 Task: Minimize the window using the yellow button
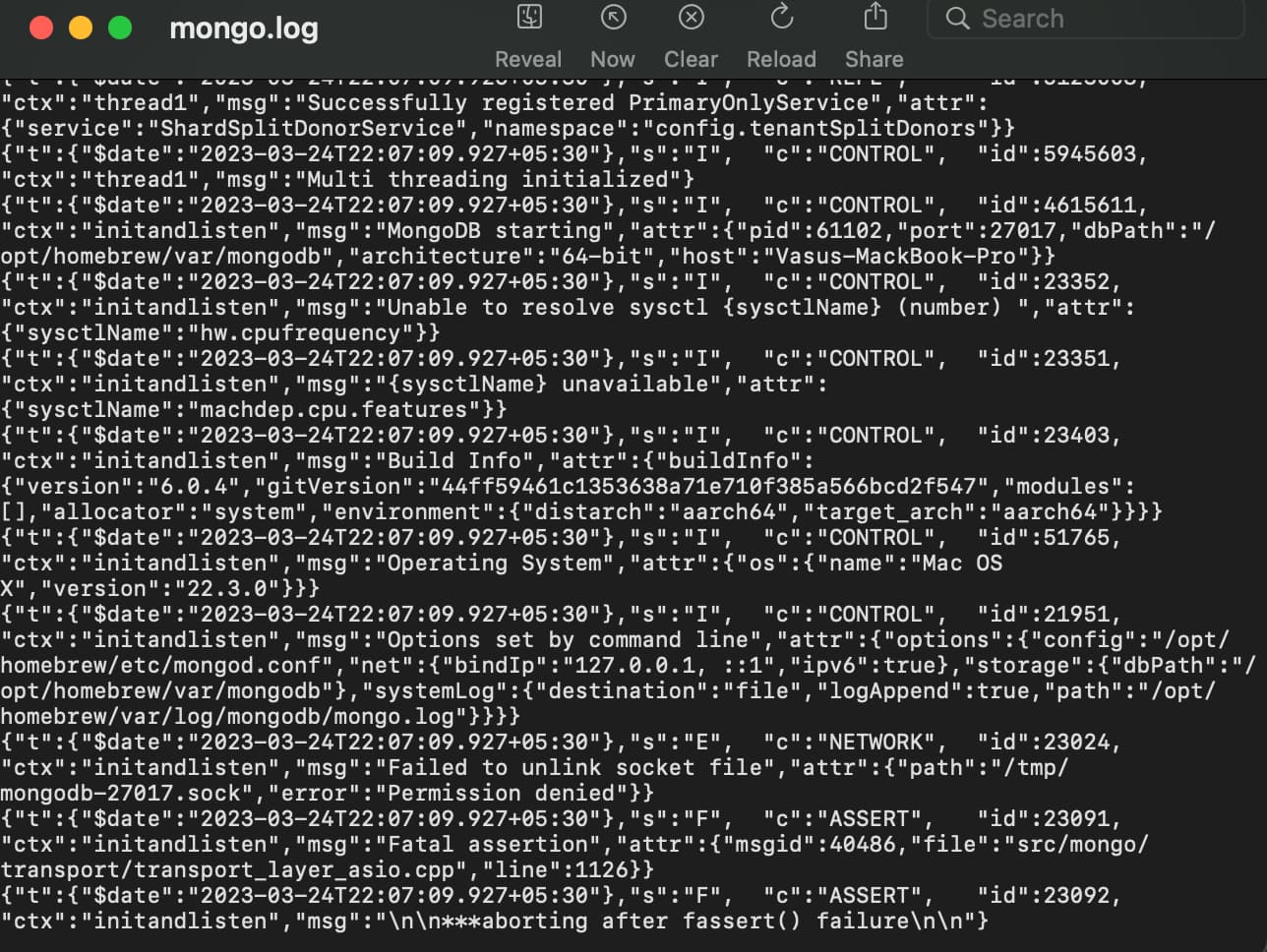pos(81,28)
